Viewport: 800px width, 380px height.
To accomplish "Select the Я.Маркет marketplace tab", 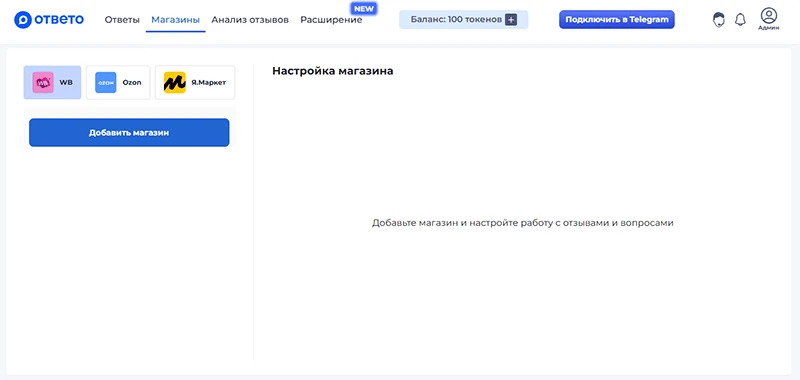I will pyautogui.click(x=195, y=82).
